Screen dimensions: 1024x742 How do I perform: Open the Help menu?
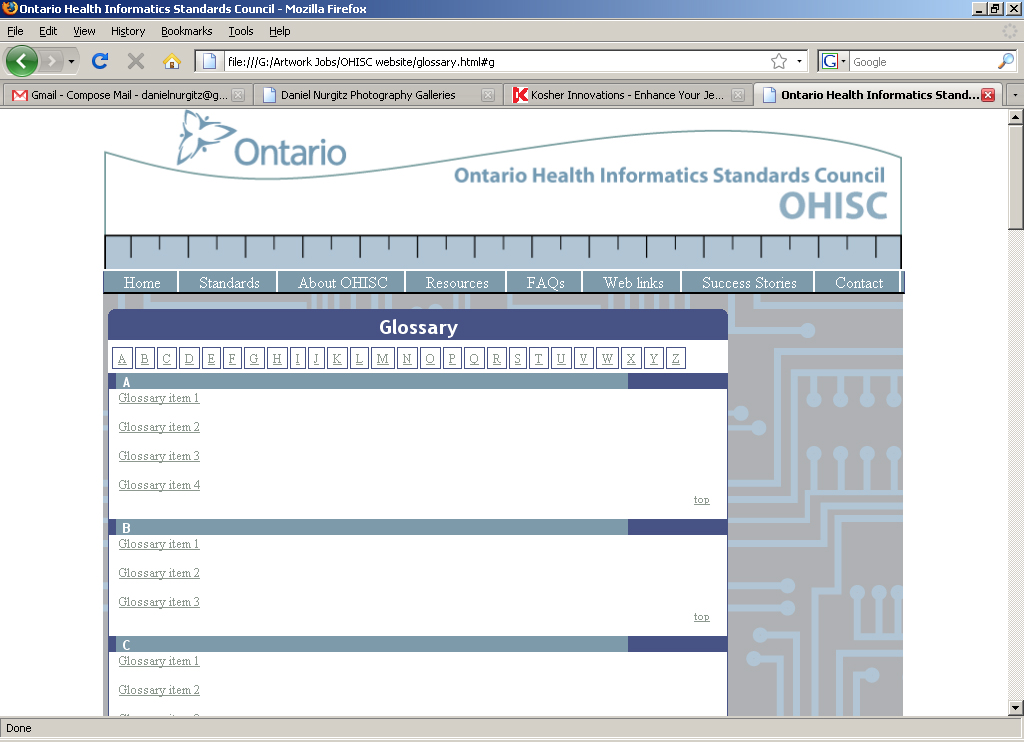coord(280,31)
